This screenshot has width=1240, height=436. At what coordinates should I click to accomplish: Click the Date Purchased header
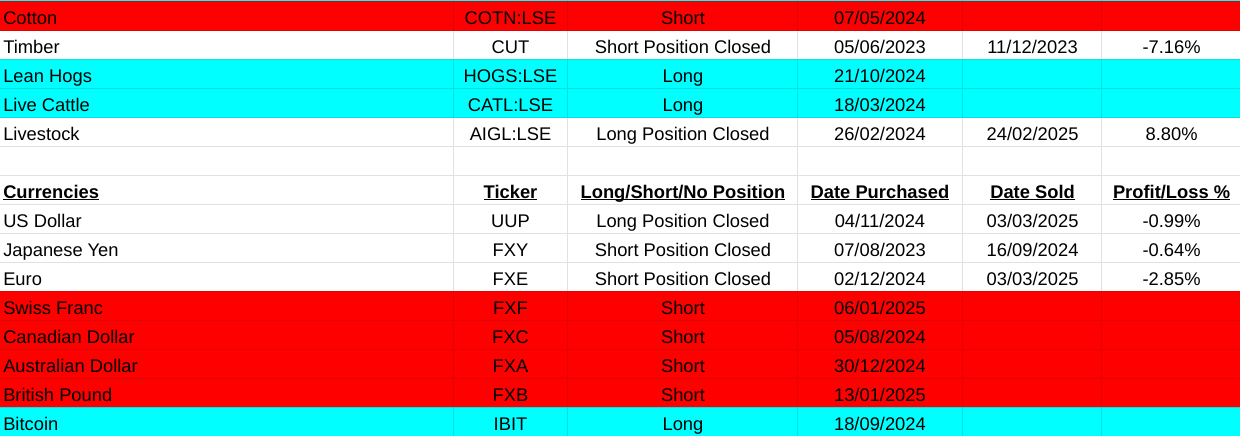point(880,192)
